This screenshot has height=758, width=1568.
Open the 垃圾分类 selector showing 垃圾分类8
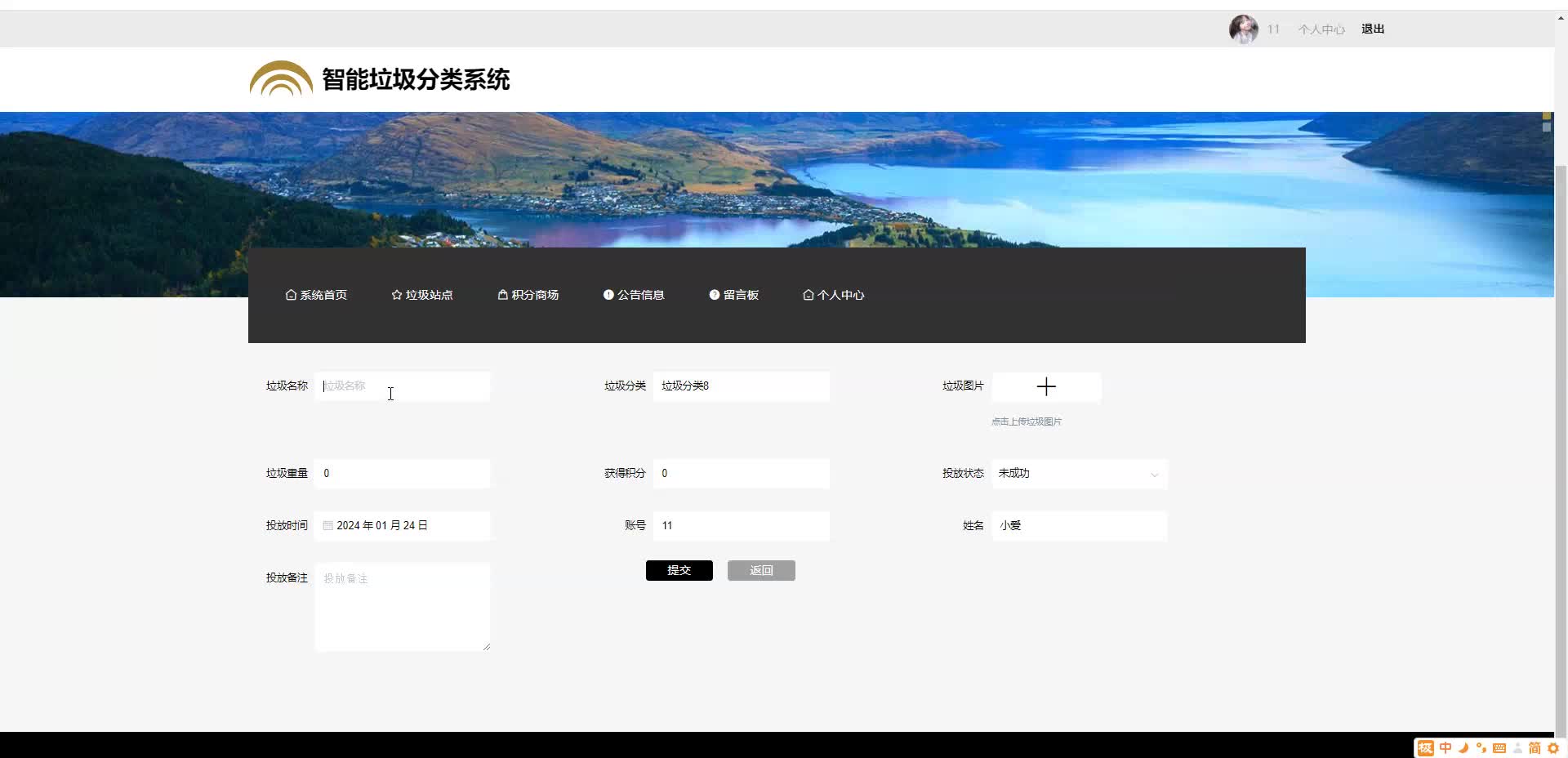point(740,386)
